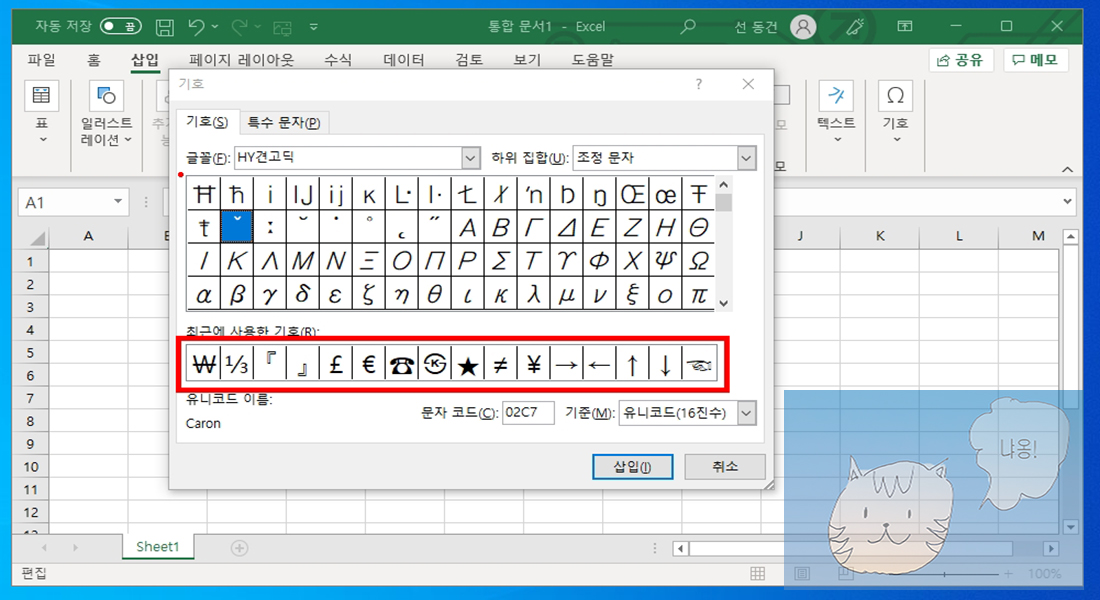Screen dimensions: 1100x600
Task: Select the Œ symbol in the grid
Action: (632, 194)
